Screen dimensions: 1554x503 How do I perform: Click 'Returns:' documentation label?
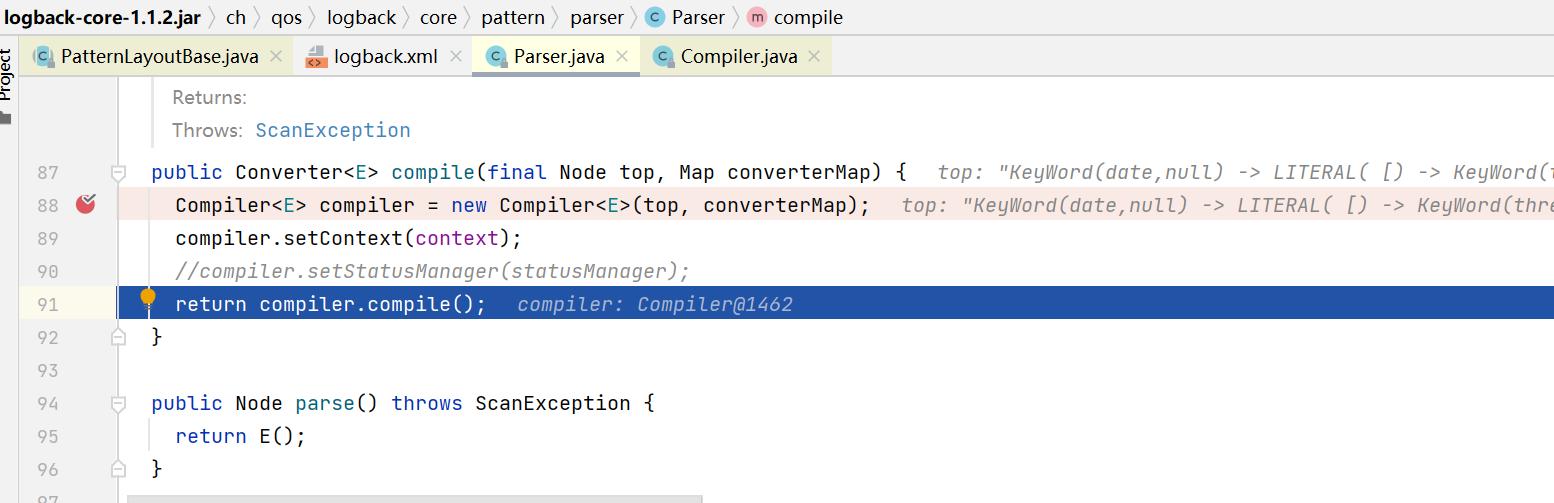coord(209,97)
